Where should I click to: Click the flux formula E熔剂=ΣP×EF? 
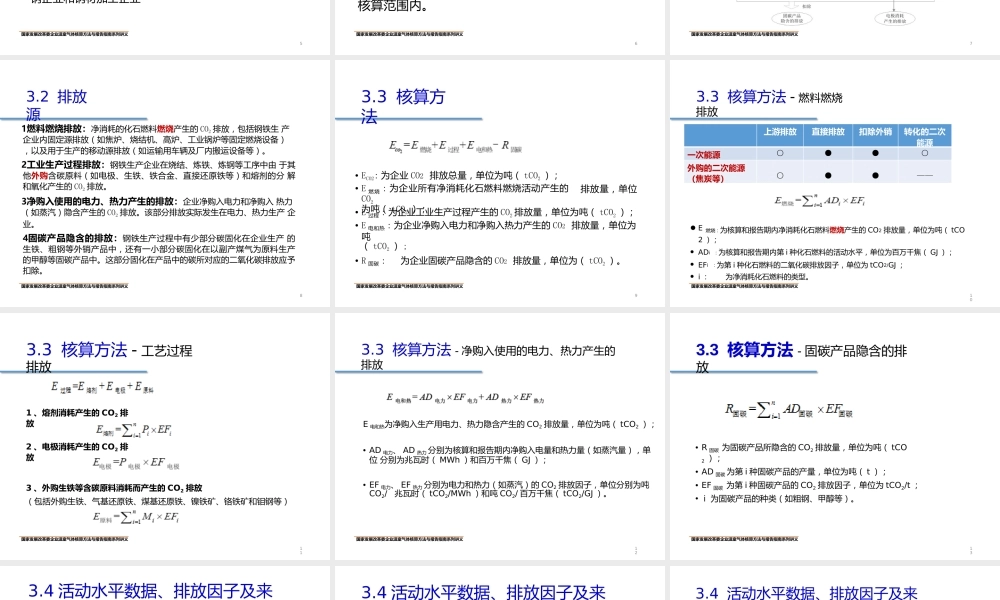click(133, 430)
